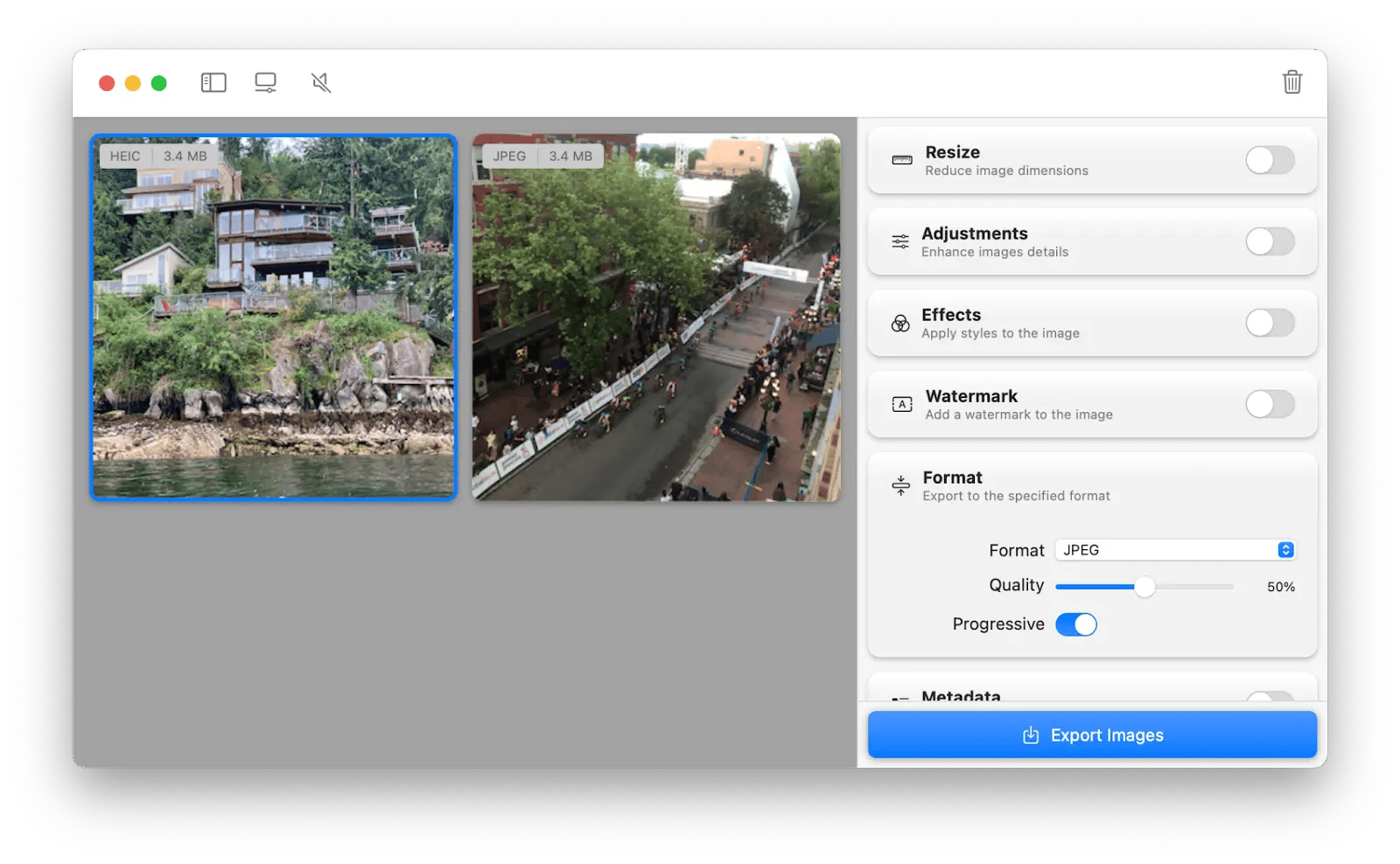Viewport: 1400px width, 864px height.
Task: Click the Watermark heading text
Action: [x=971, y=396]
